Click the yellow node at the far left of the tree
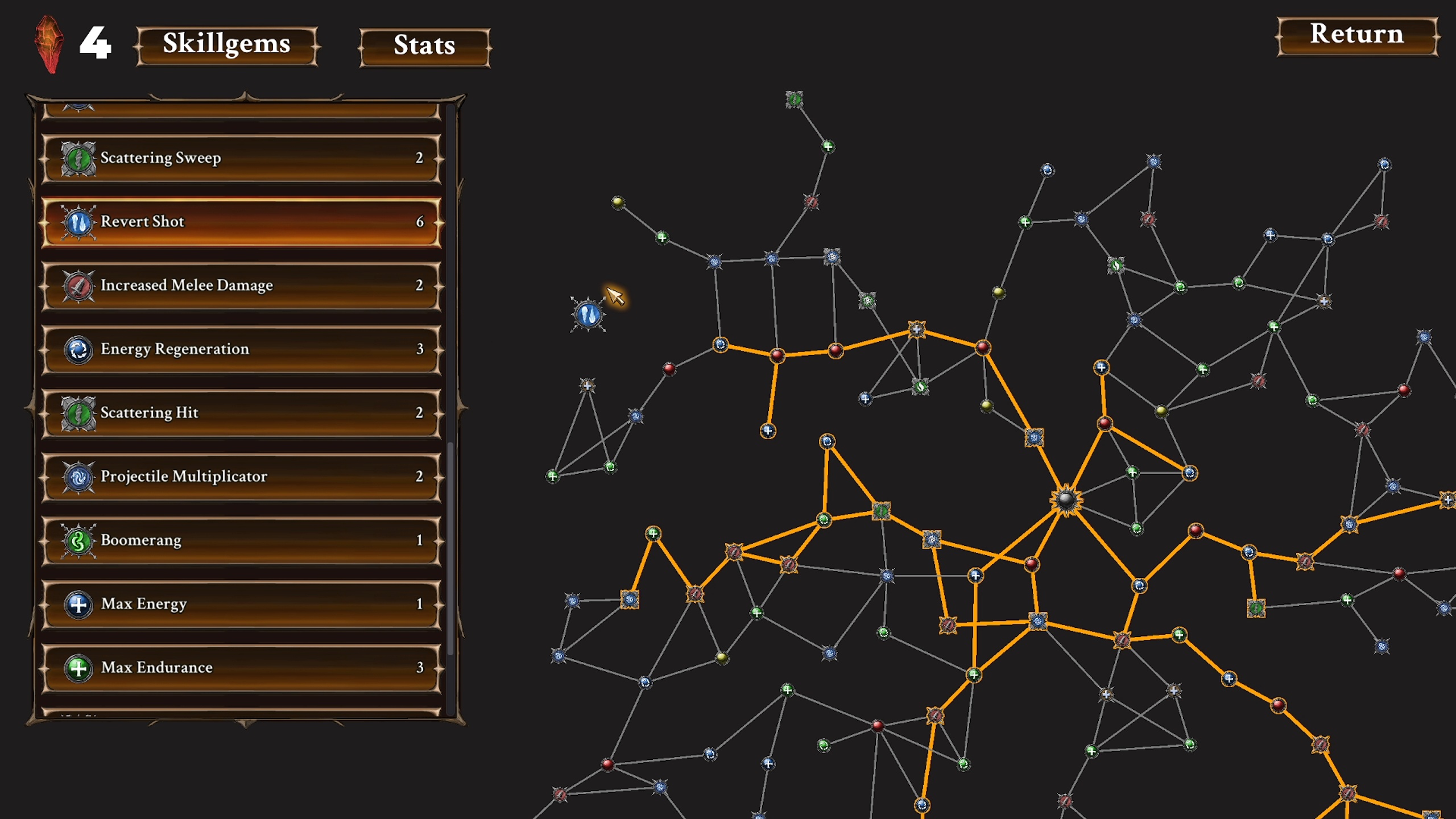This screenshot has height=819, width=1456. tap(618, 202)
